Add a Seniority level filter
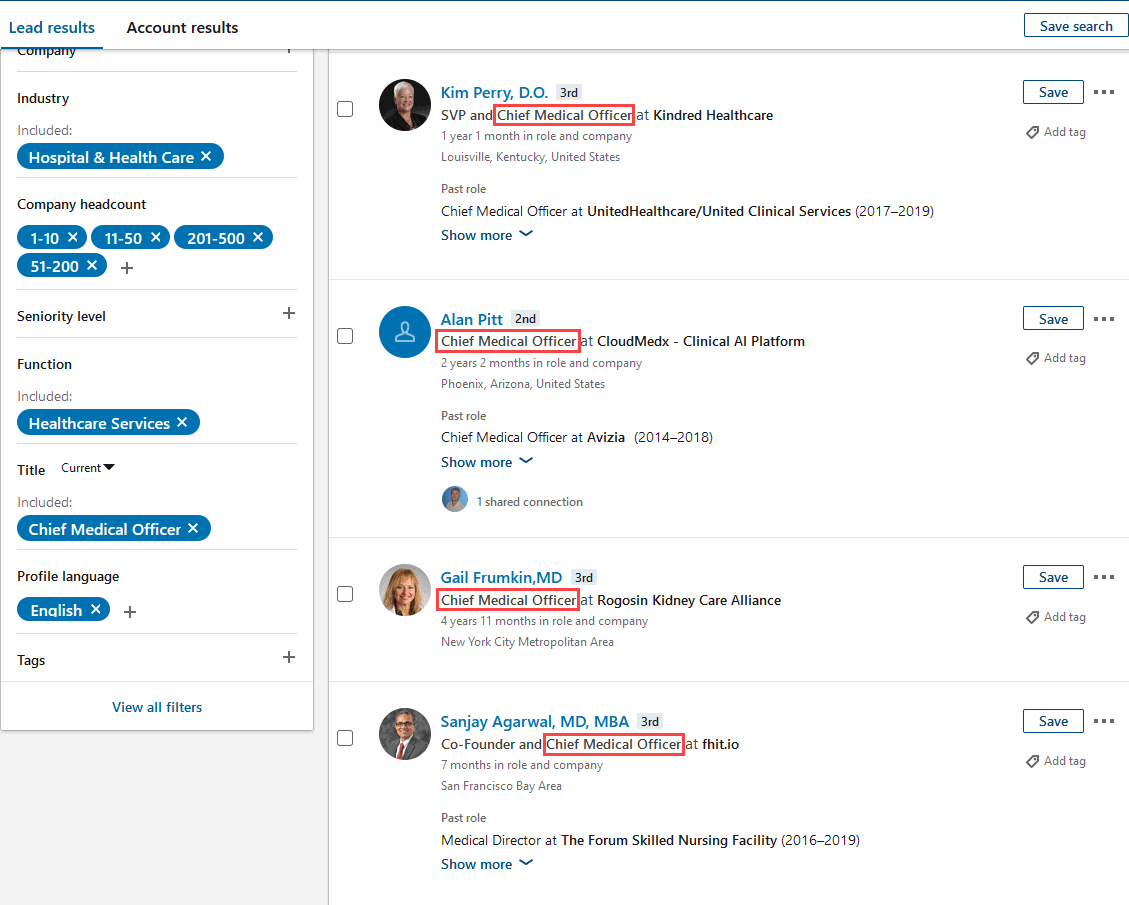This screenshot has width=1129, height=905. tap(289, 313)
